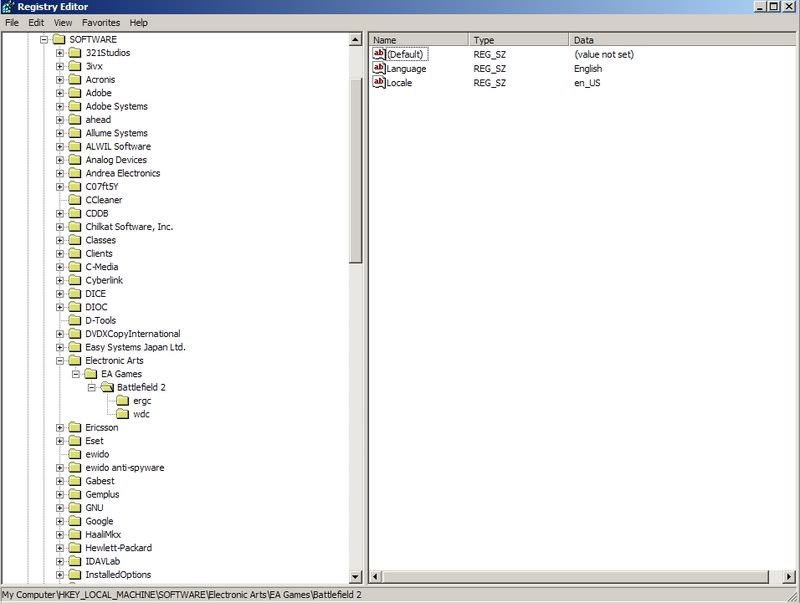This screenshot has width=800, height=603.
Task: Expand the DICE key
Action: pyautogui.click(x=60, y=294)
